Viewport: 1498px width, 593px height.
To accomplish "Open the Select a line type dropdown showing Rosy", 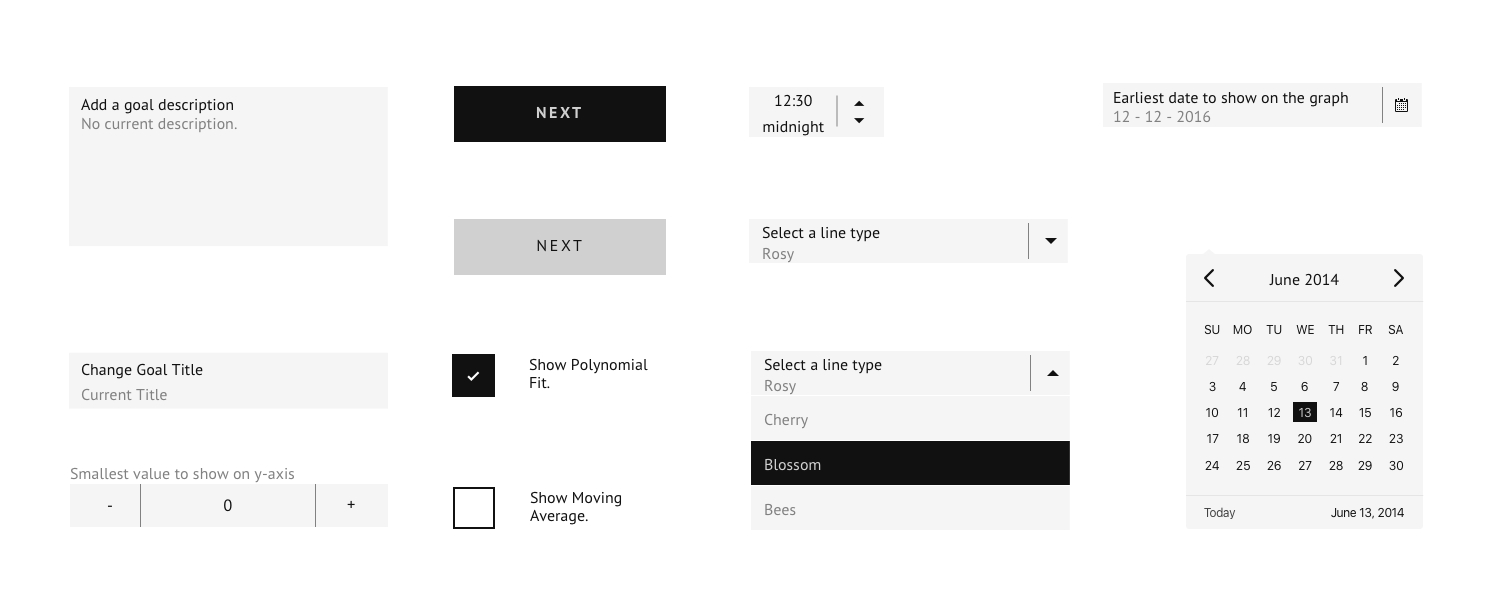I will pyautogui.click(x=900, y=241).
